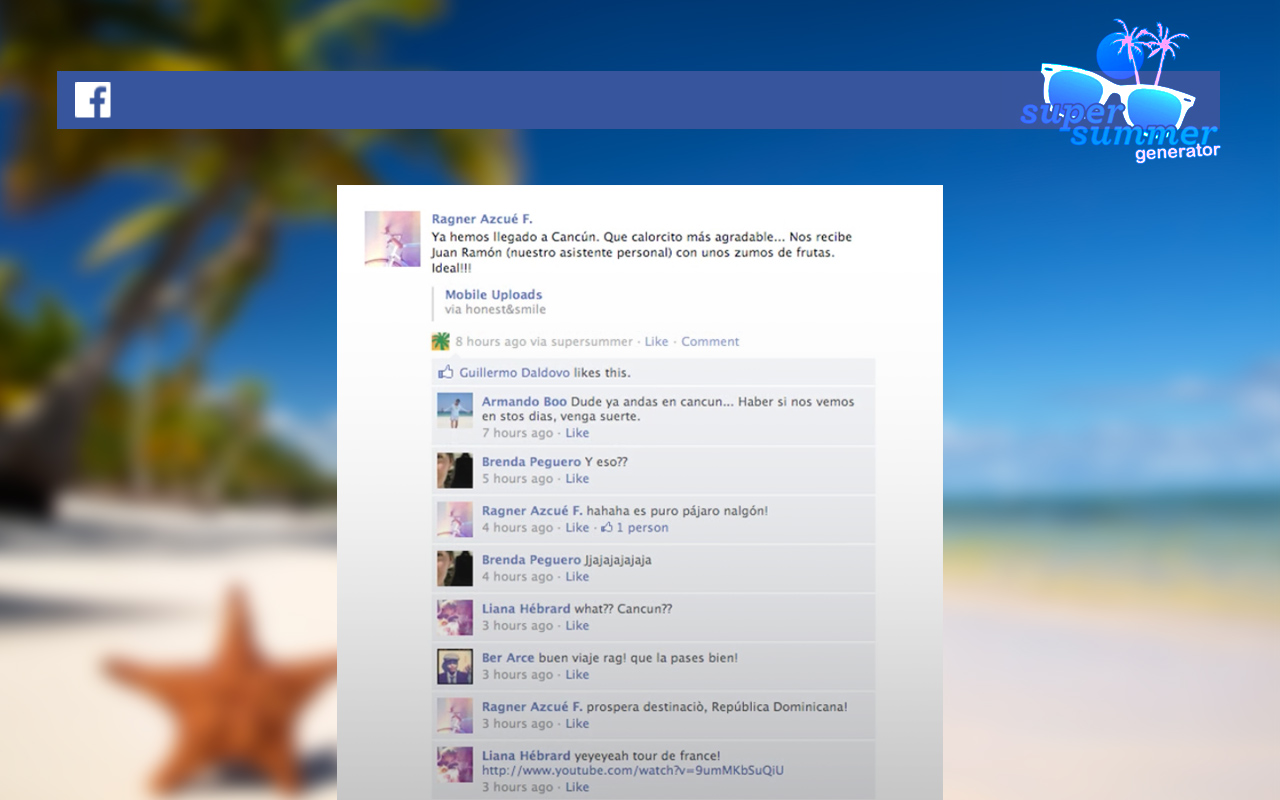Screen dimensions: 1280x800
Task: Show who liked 'pájaro nalgón' comment
Action: point(642,528)
